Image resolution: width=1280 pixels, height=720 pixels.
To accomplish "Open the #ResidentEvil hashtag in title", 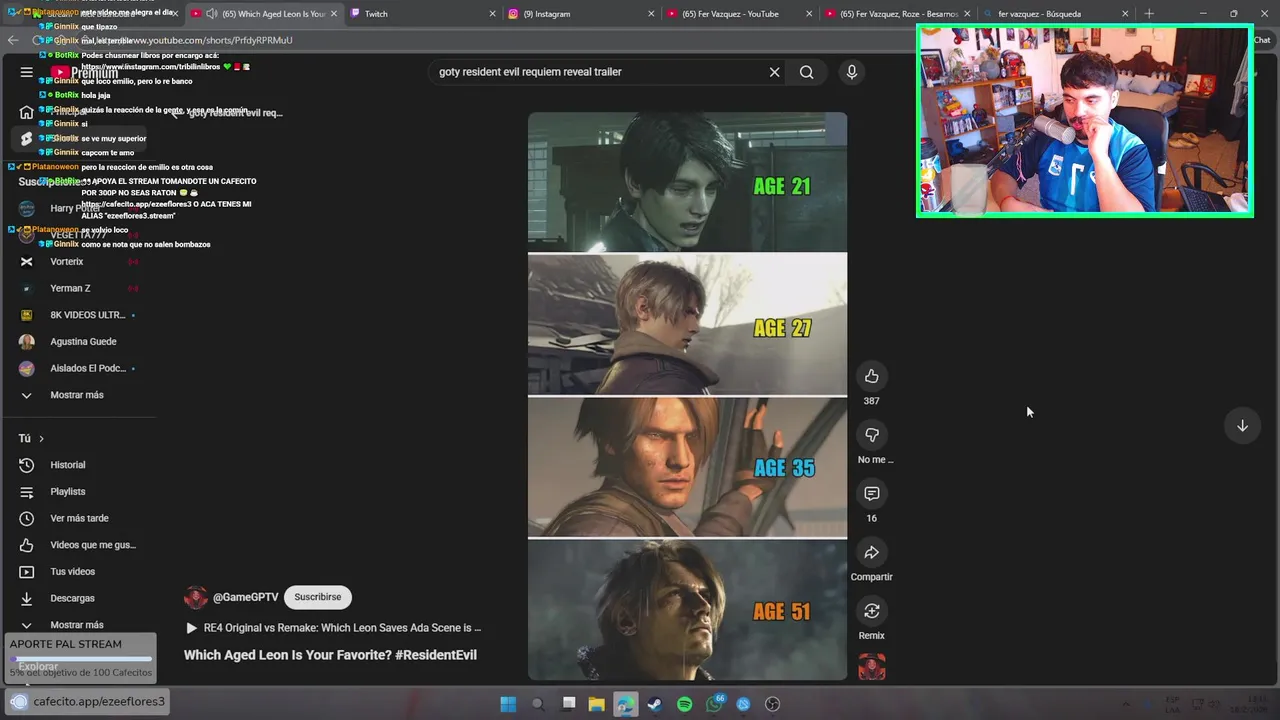I will 436,655.
